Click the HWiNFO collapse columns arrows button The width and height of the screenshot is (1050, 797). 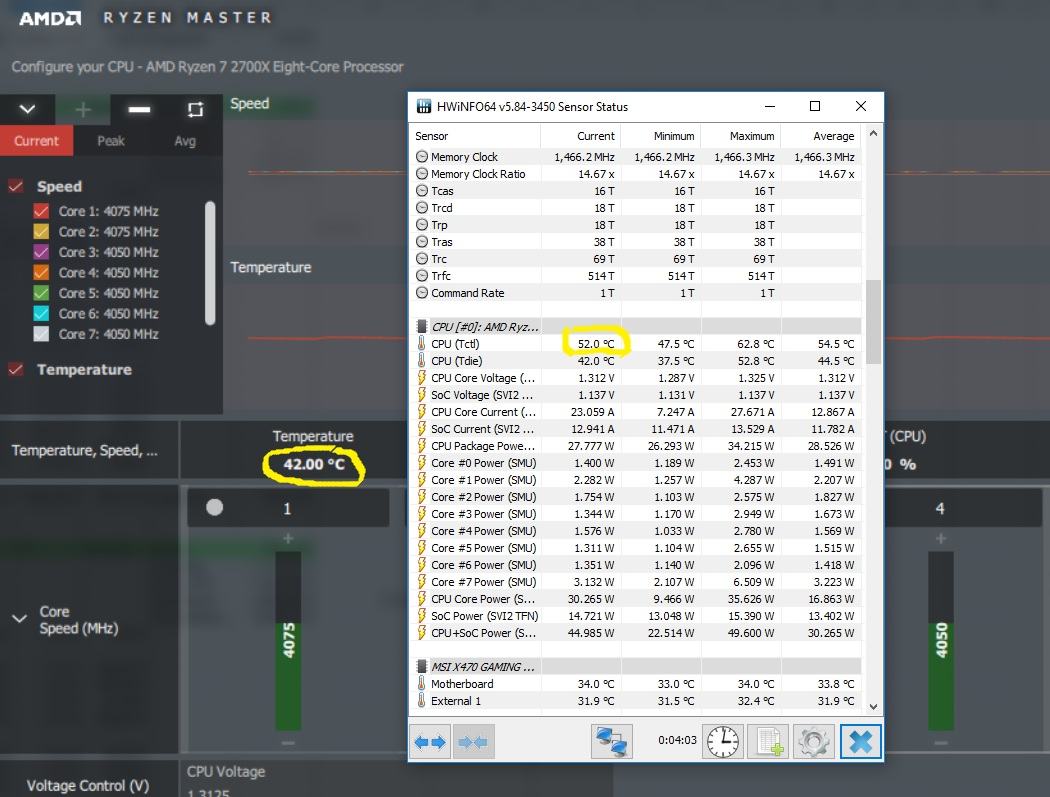473,741
